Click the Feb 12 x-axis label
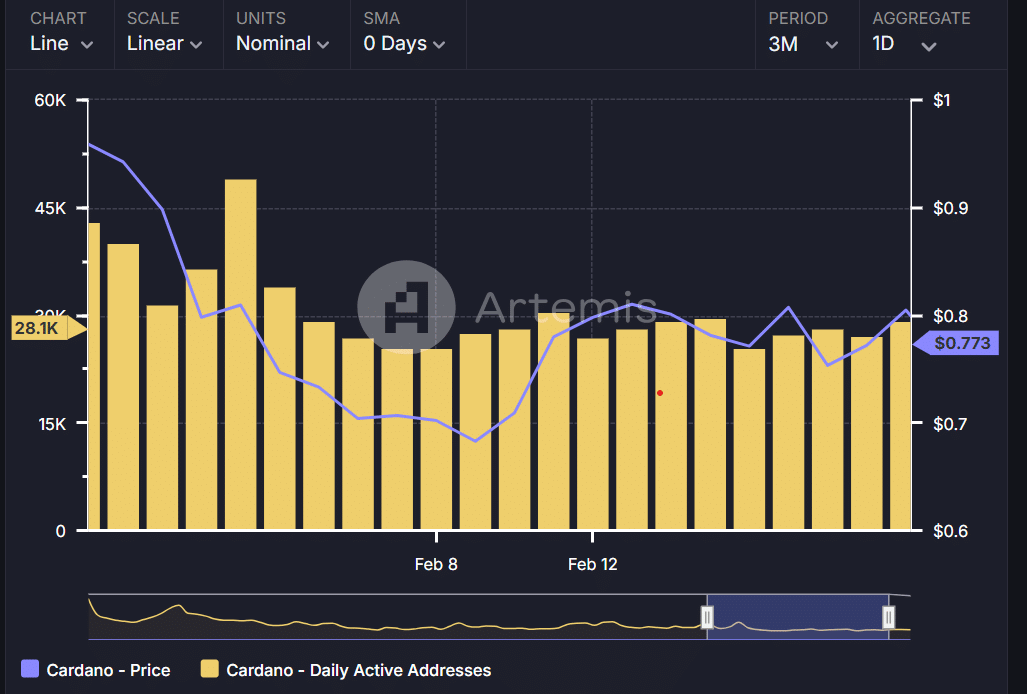This screenshot has height=694, width=1027. 592,565
